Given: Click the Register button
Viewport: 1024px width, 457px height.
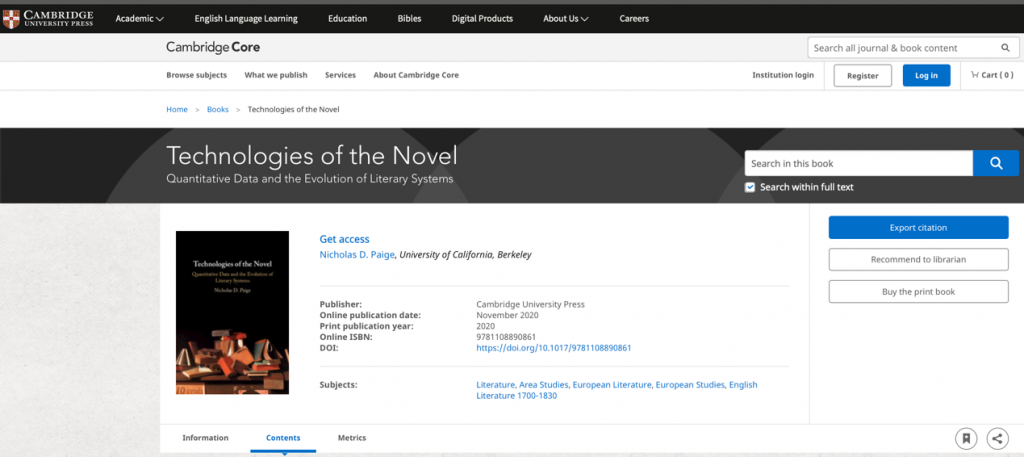Looking at the screenshot, I should pyautogui.click(x=863, y=76).
